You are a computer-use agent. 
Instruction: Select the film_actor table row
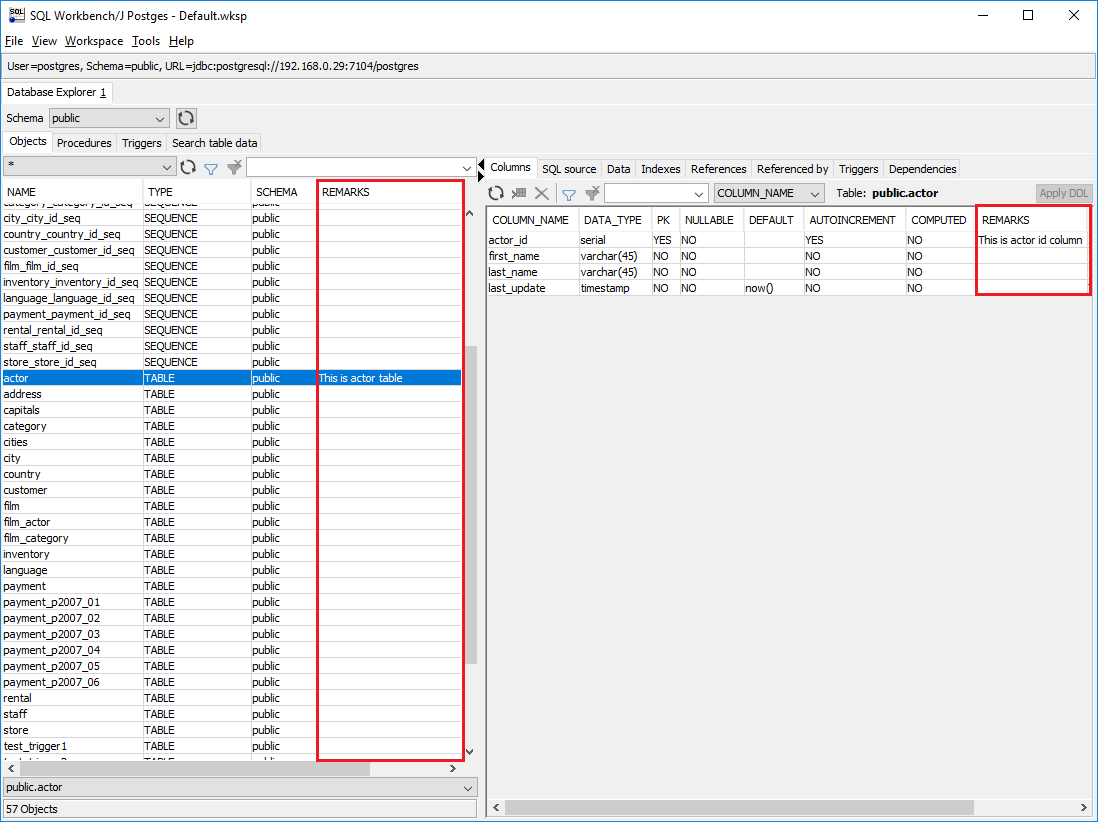pos(27,522)
